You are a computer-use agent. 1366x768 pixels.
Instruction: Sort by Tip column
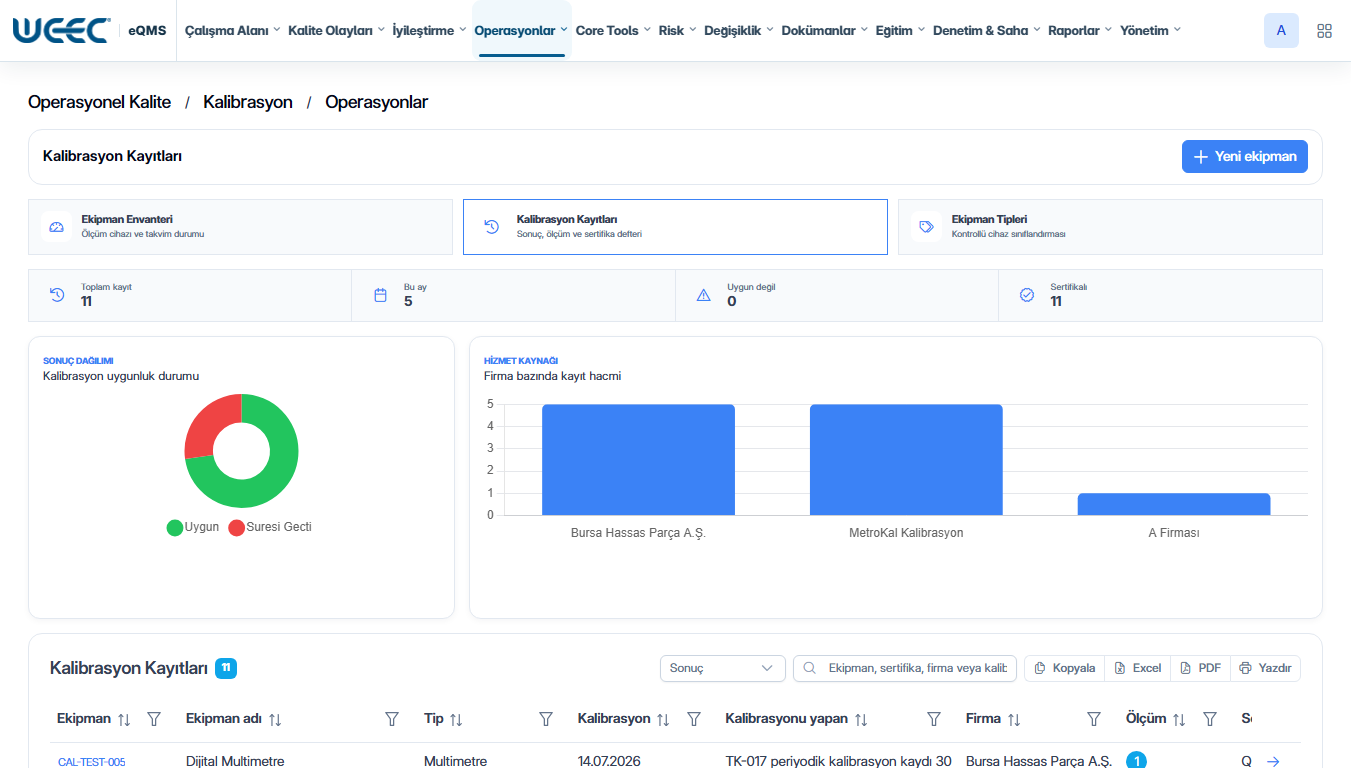456,719
